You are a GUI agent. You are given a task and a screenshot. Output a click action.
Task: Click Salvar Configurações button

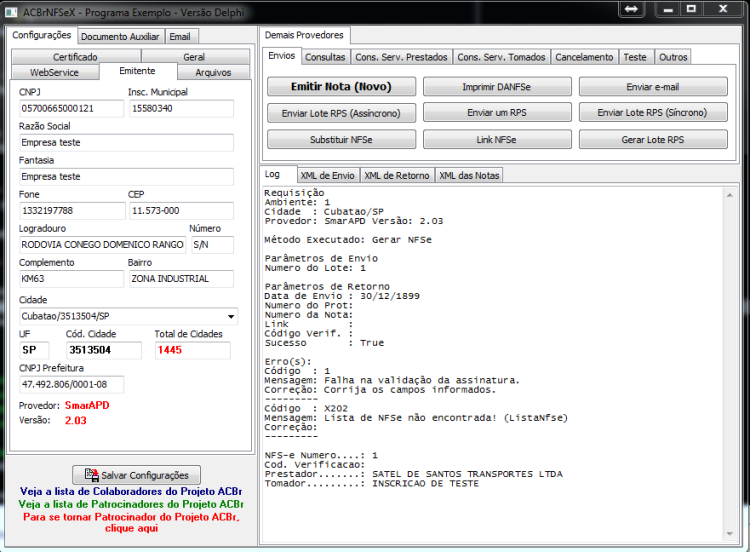[x=136, y=475]
